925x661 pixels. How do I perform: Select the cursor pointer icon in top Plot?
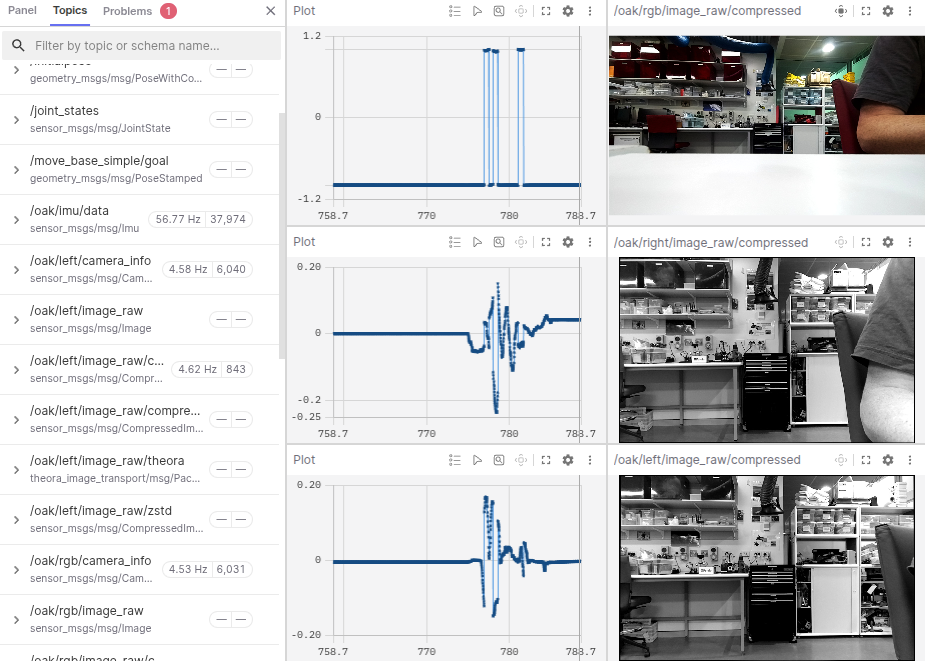[x=477, y=11]
